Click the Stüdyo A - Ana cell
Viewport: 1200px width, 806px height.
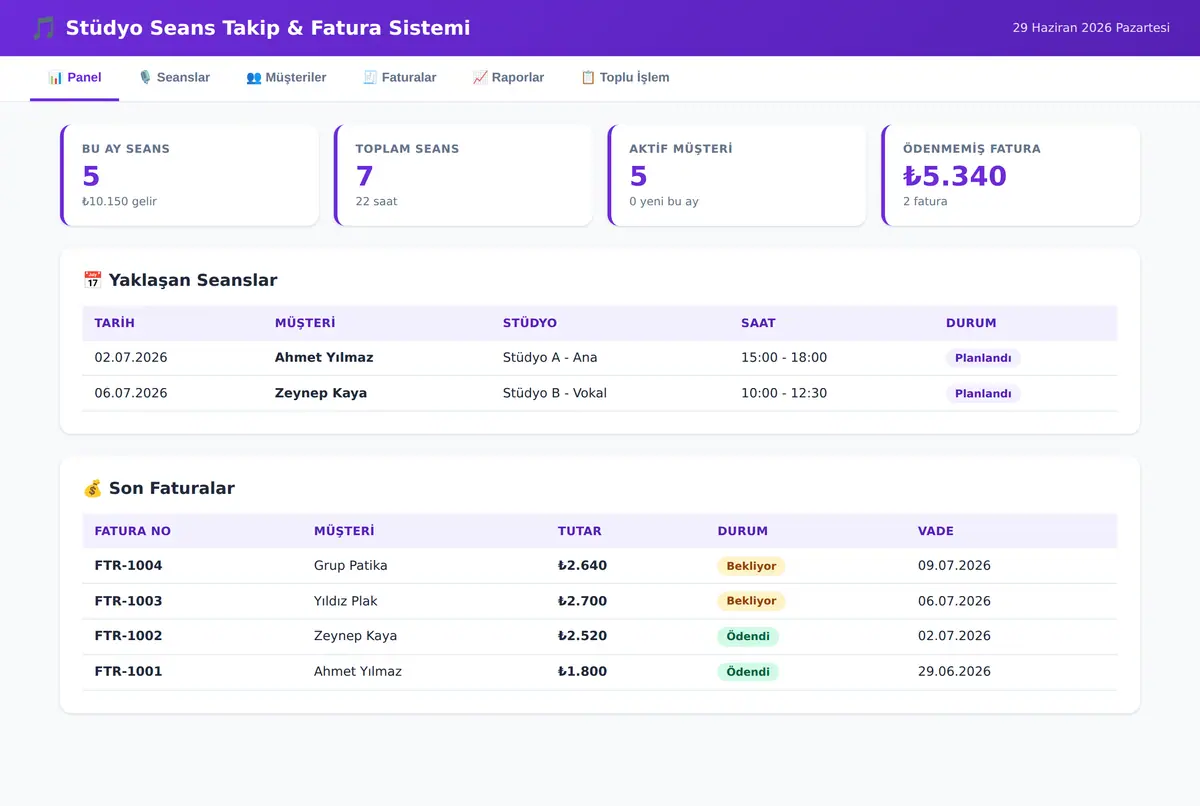point(550,358)
